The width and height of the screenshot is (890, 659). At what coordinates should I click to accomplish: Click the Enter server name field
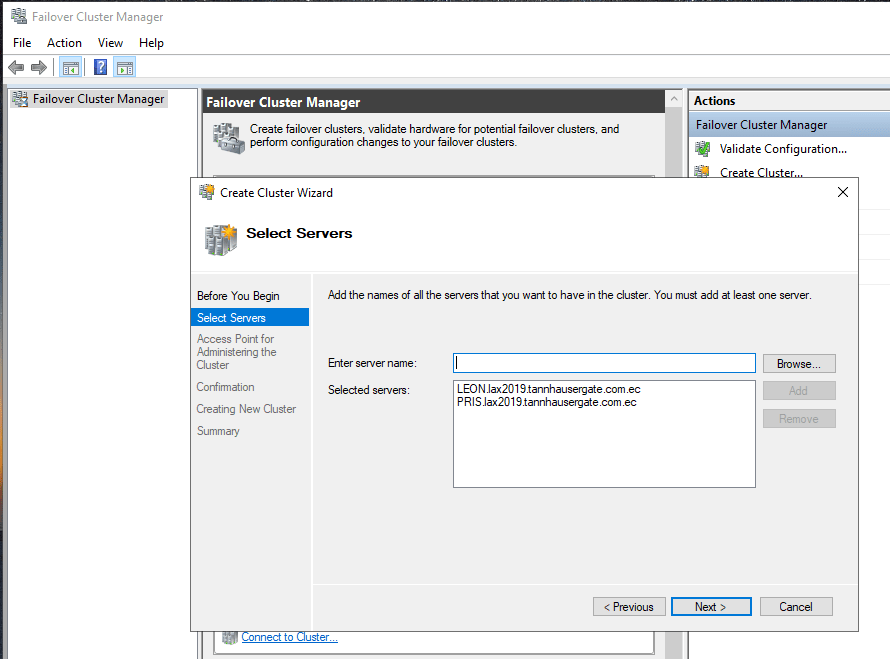(604, 363)
